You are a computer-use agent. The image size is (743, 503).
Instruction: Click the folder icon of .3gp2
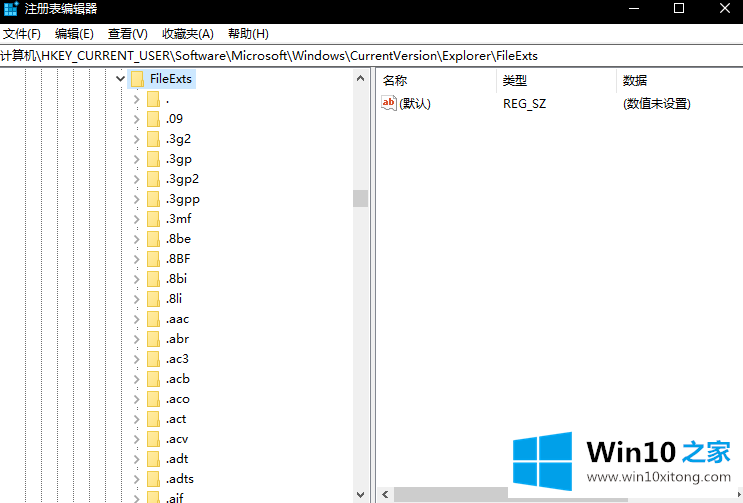coord(153,179)
